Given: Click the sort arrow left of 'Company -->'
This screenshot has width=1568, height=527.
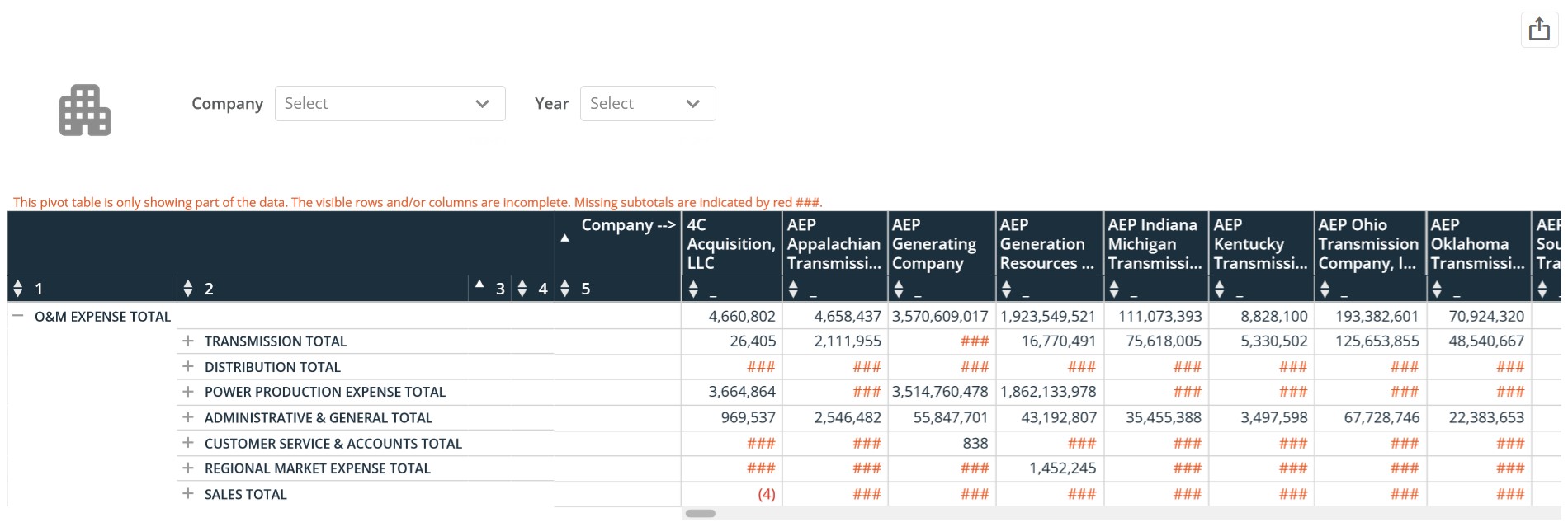Looking at the screenshot, I should point(564,238).
